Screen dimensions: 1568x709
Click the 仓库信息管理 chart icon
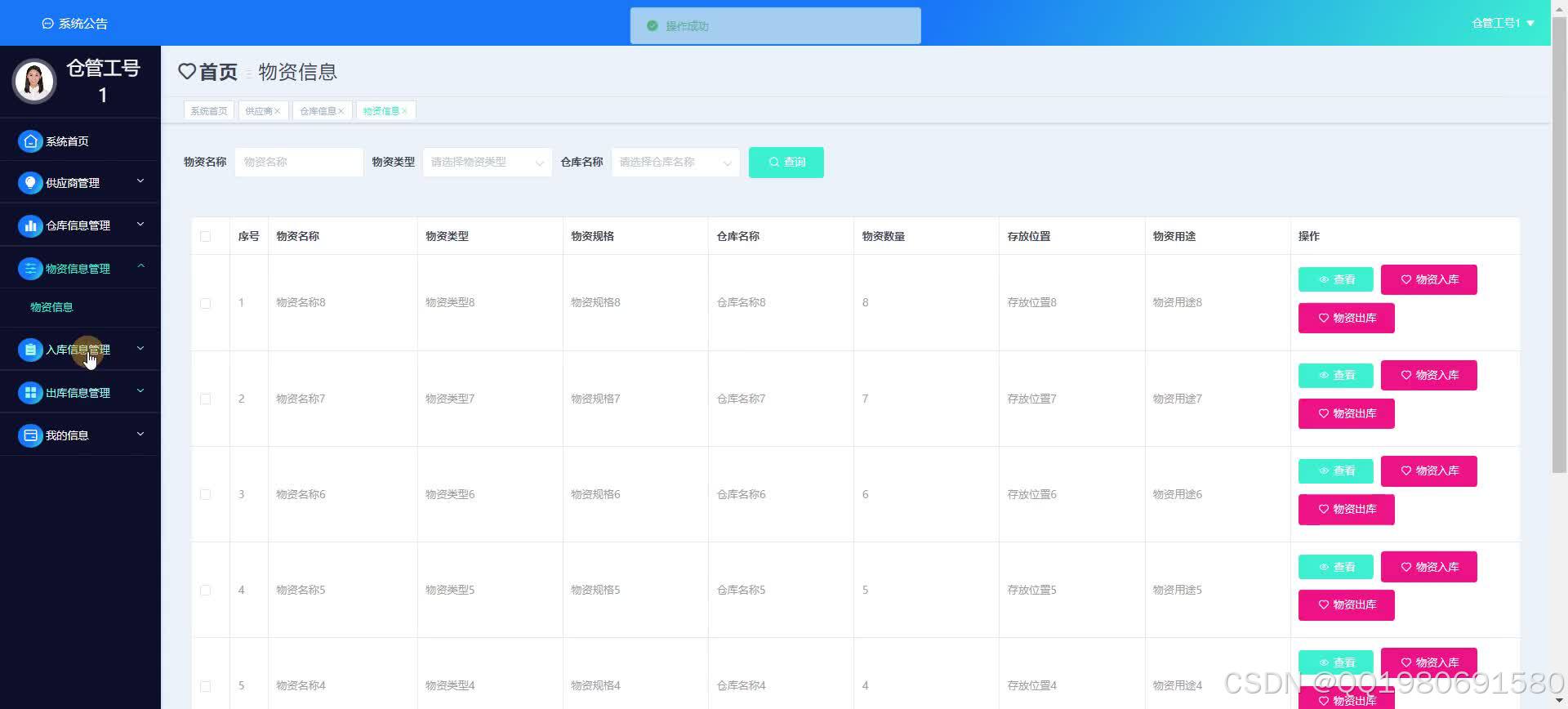point(30,225)
